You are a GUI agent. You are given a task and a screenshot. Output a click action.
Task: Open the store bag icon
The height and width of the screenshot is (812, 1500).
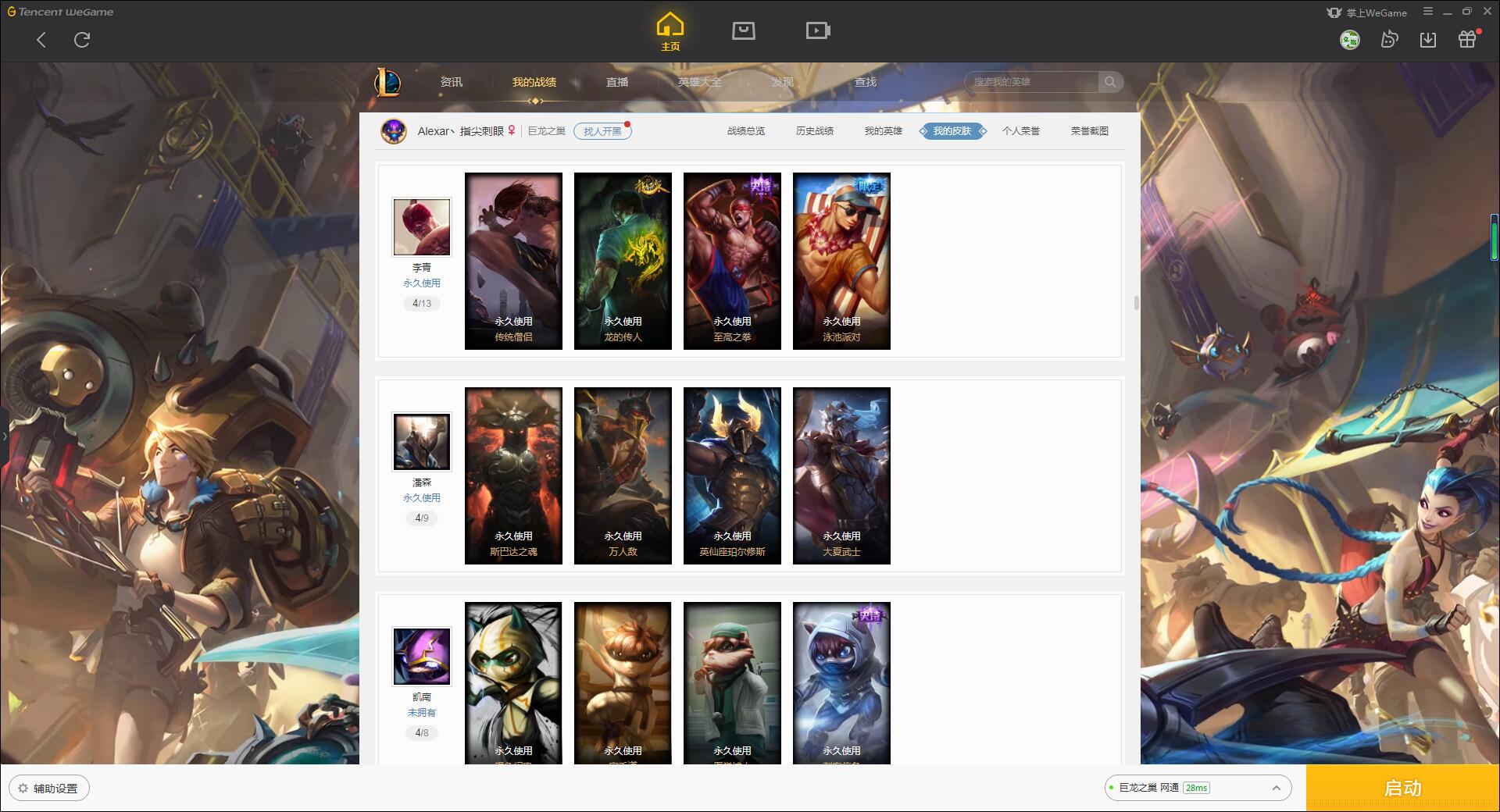click(743, 30)
